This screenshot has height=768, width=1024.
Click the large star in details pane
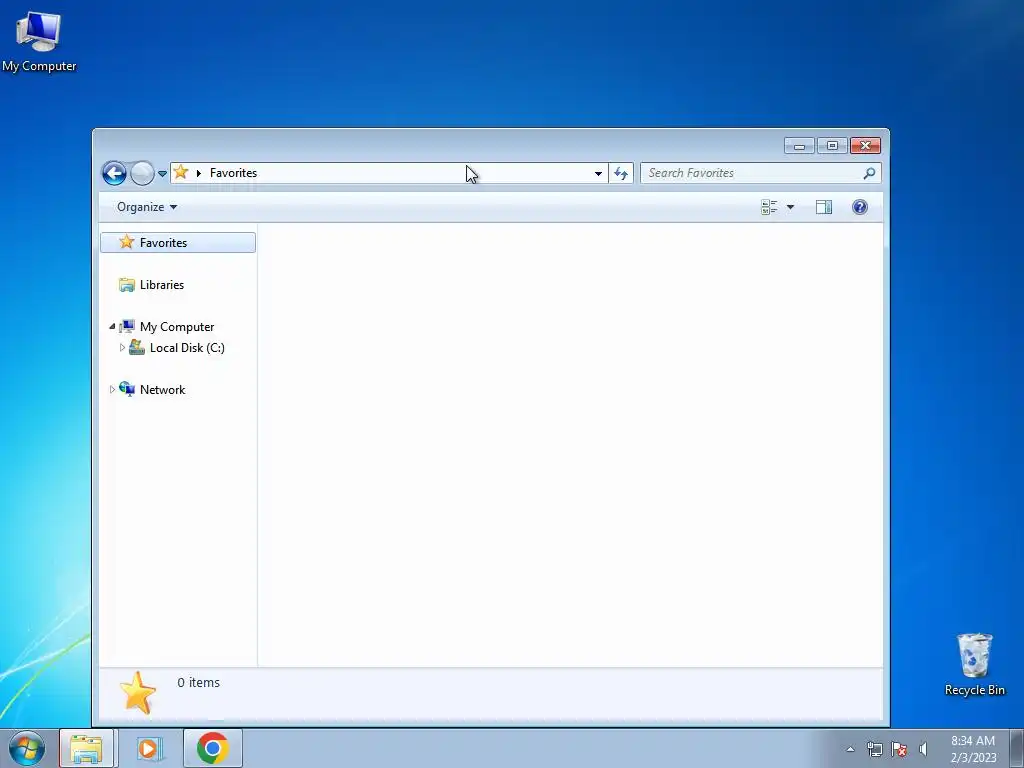click(138, 693)
